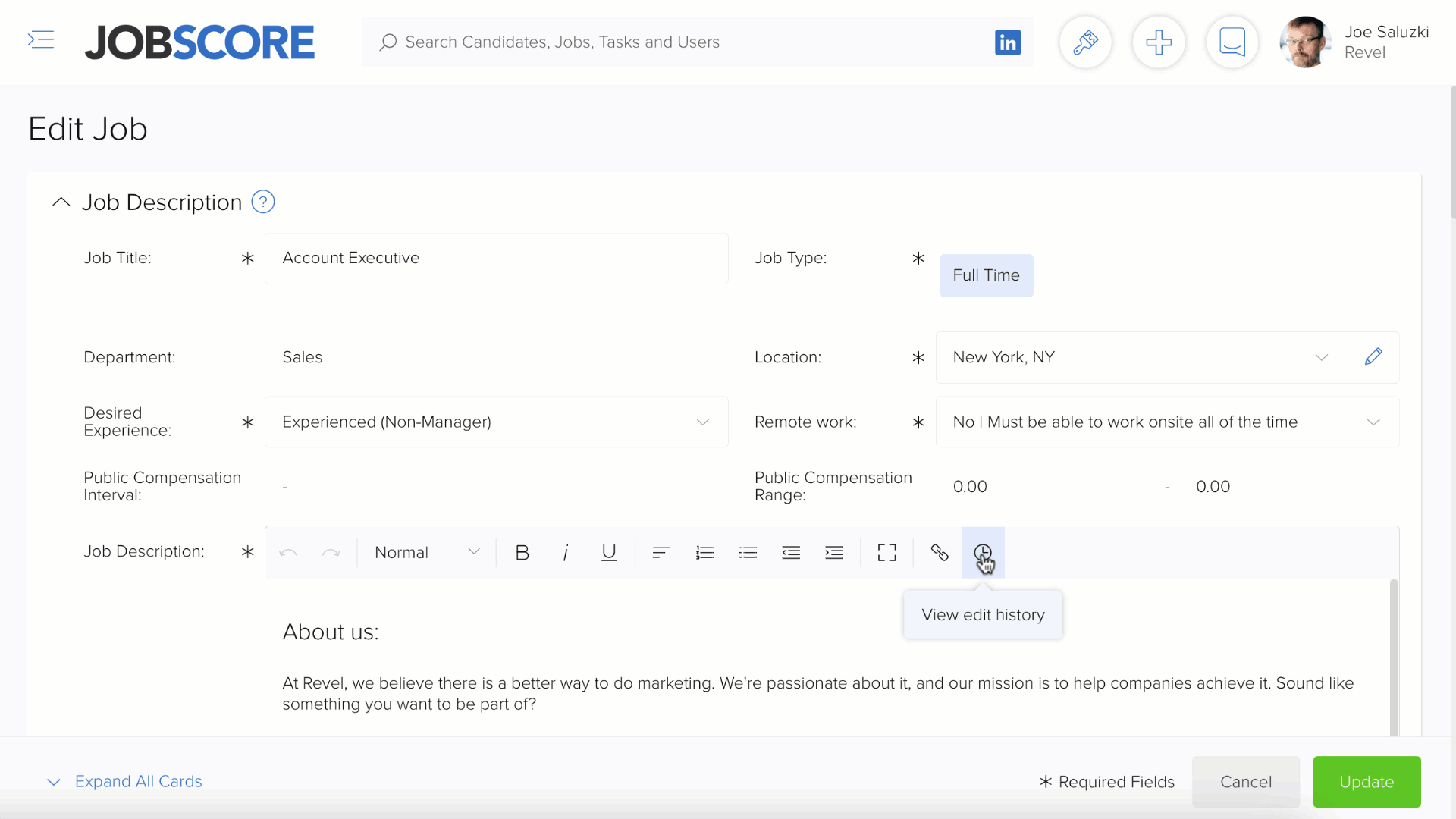Click the LinkedIn integration icon

(1008, 42)
